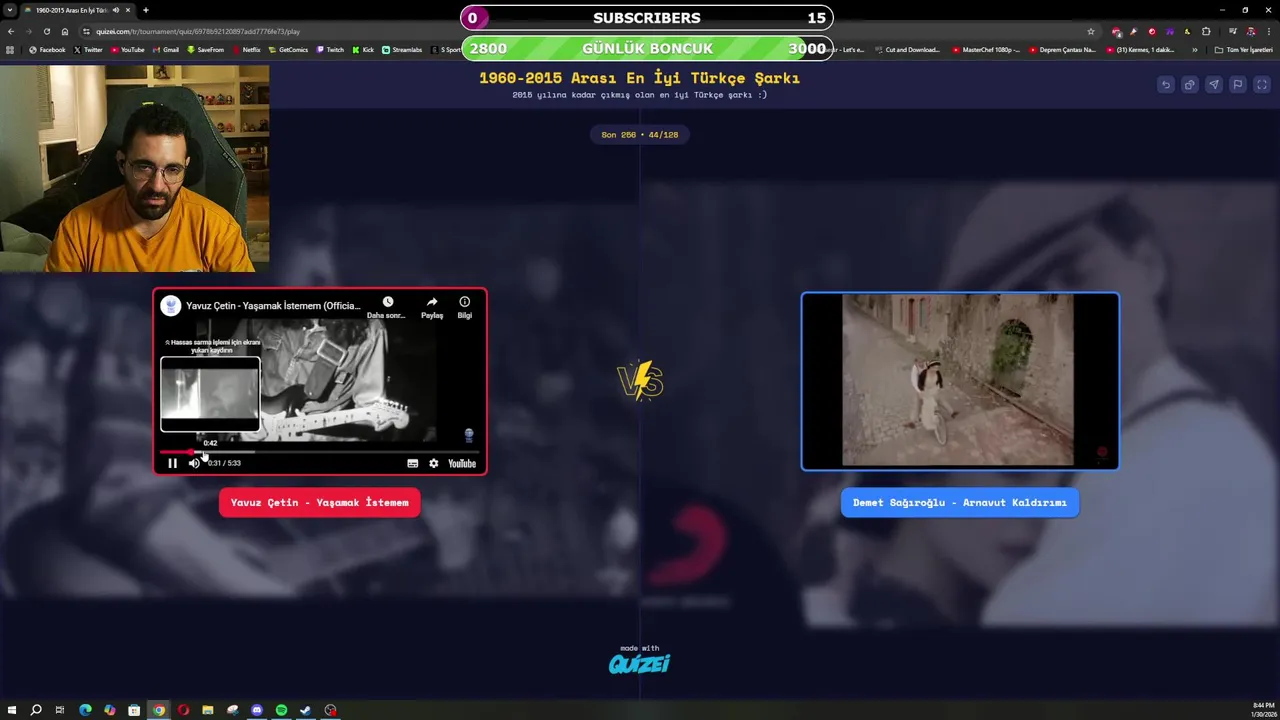Click the Quizei logo at page bottom
Image resolution: width=1280 pixels, height=720 pixels.
click(640, 663)
